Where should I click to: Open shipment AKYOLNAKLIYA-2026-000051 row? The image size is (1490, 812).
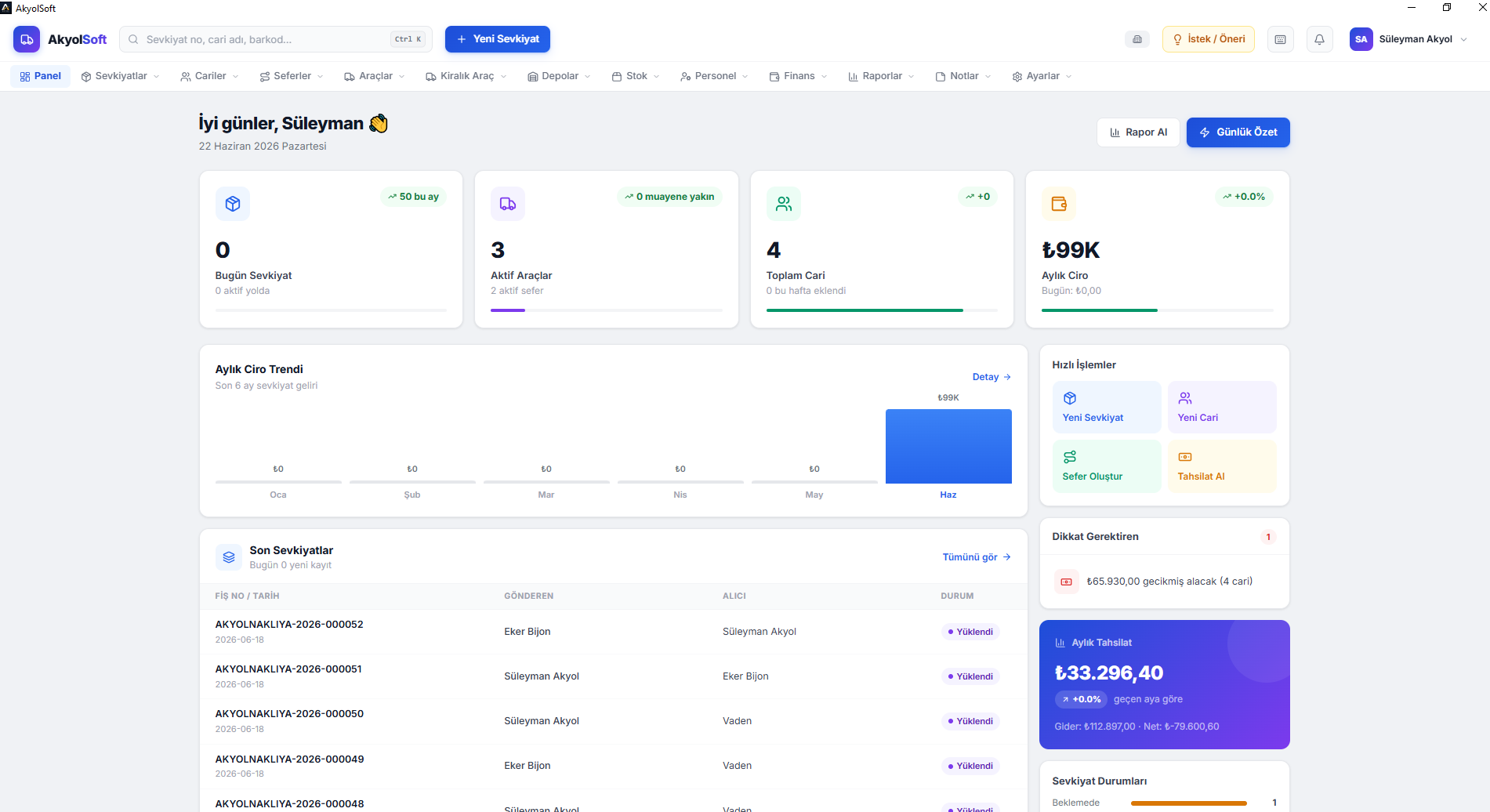[614, 676]
